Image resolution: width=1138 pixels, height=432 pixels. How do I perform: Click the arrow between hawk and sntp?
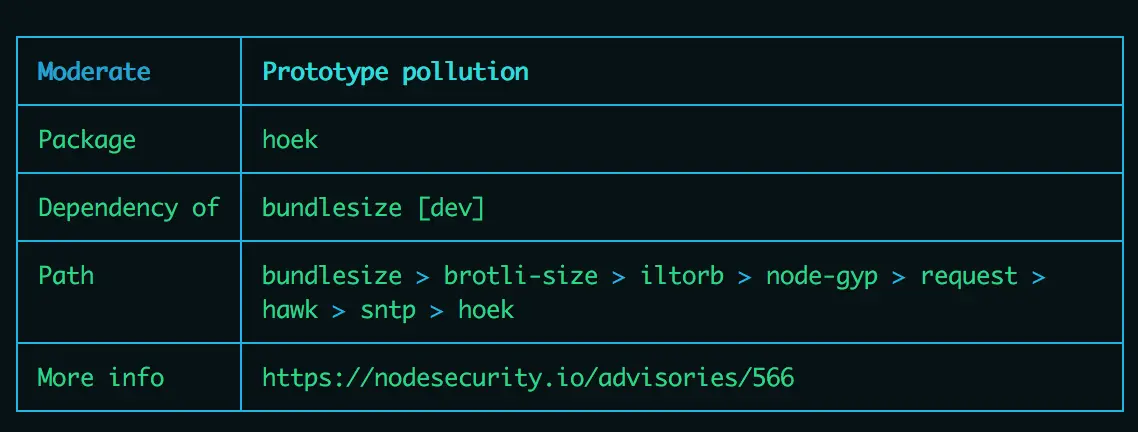(x=339, y=311)
